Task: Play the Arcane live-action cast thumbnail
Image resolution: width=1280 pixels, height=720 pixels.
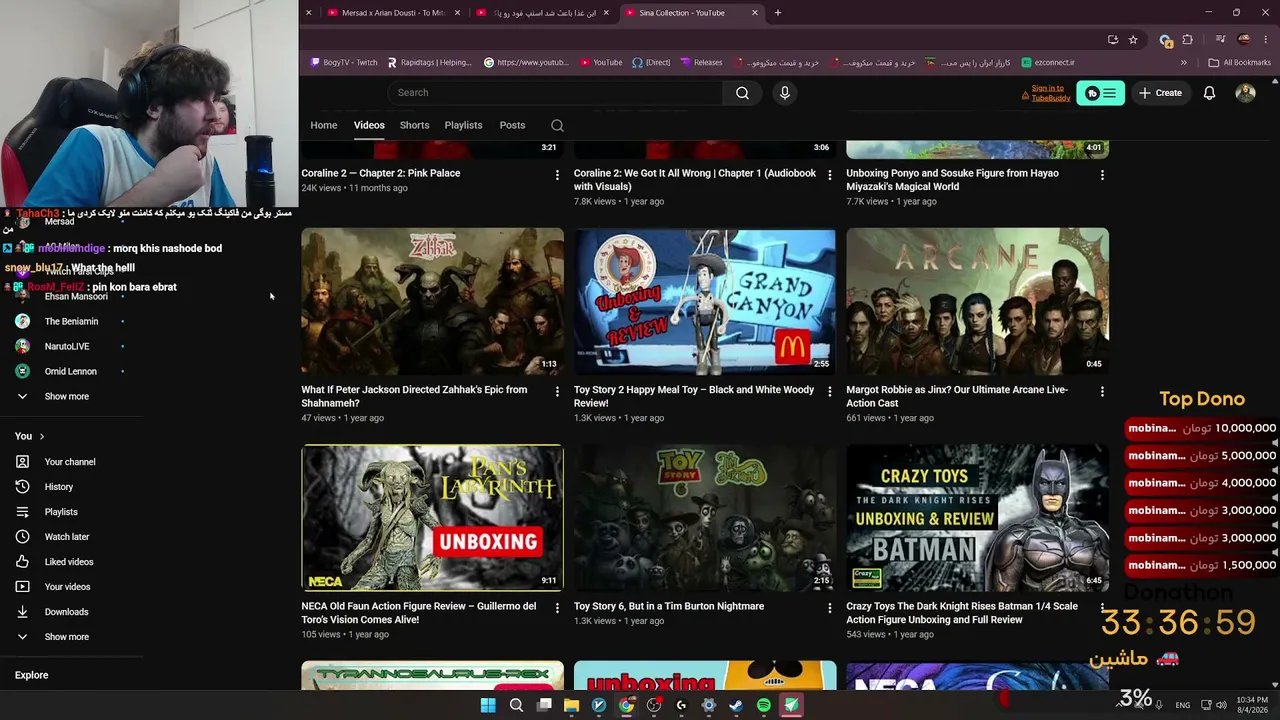Action: (977, 301)
